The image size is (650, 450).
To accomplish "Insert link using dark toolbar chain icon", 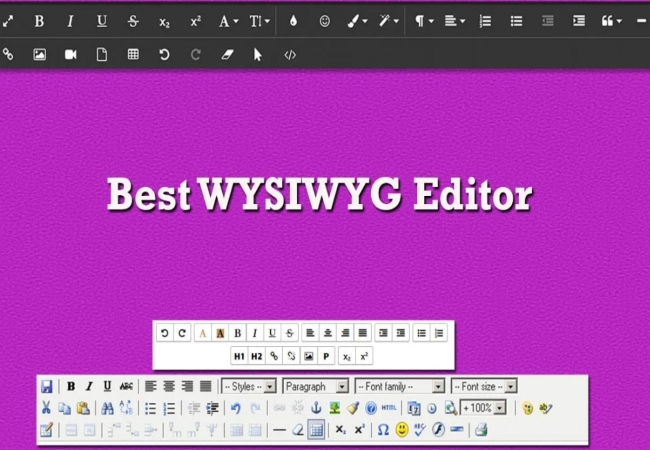I will 7,54.
